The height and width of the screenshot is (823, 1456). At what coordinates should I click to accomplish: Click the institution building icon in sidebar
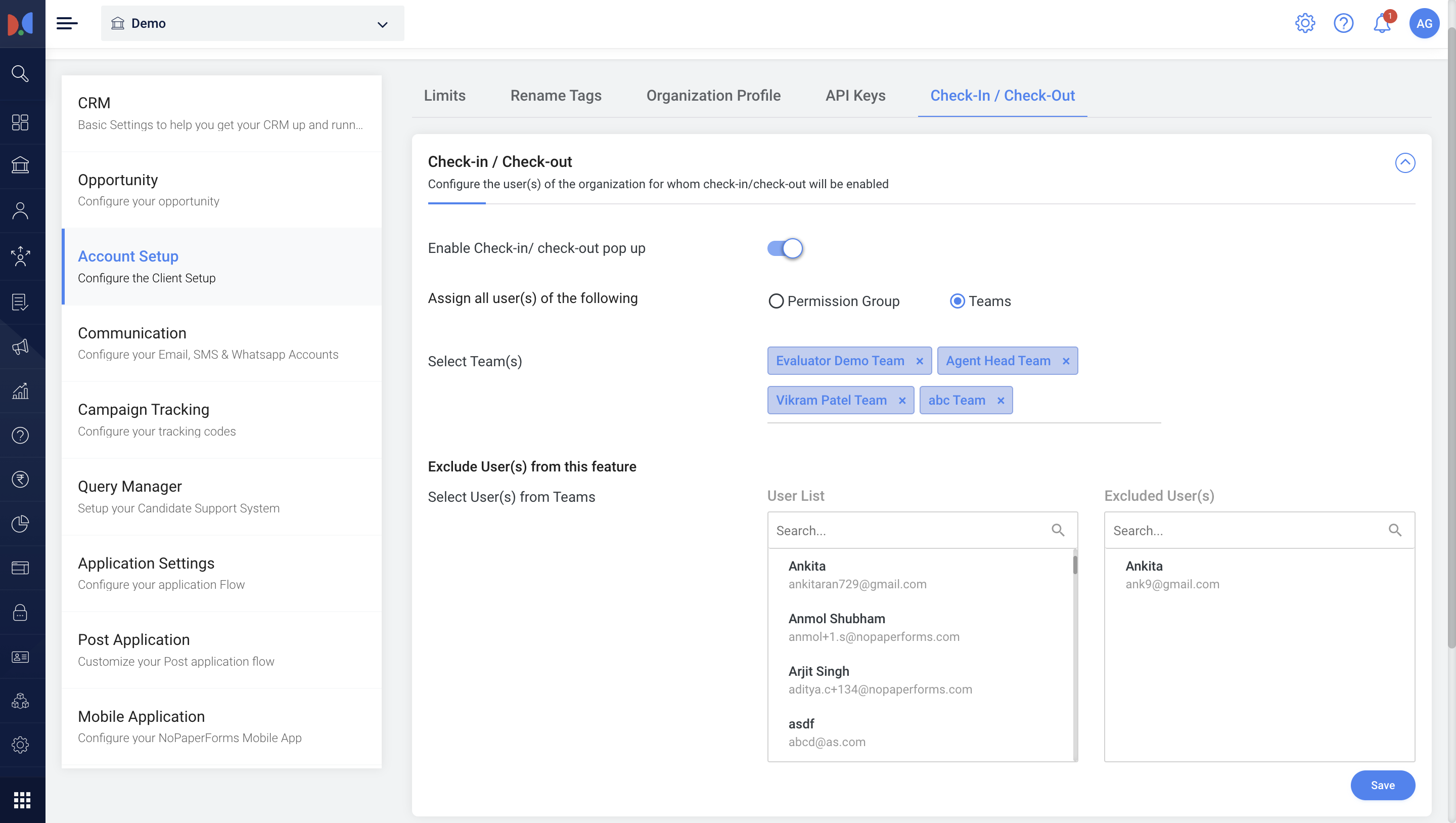pos(20,165)
